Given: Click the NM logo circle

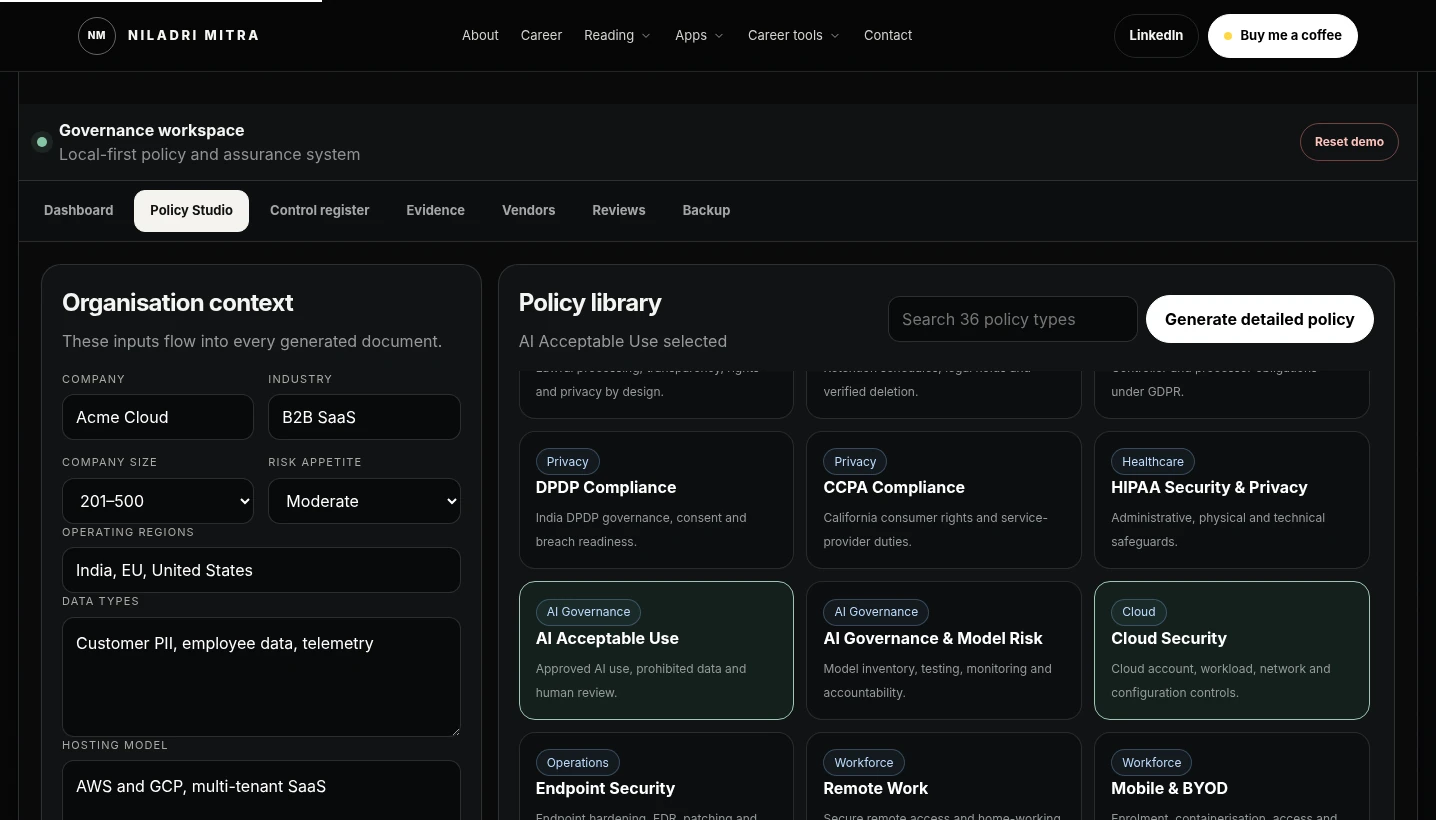Looking at the screenshot, I should pyautogui.click(x=97, y=36).
